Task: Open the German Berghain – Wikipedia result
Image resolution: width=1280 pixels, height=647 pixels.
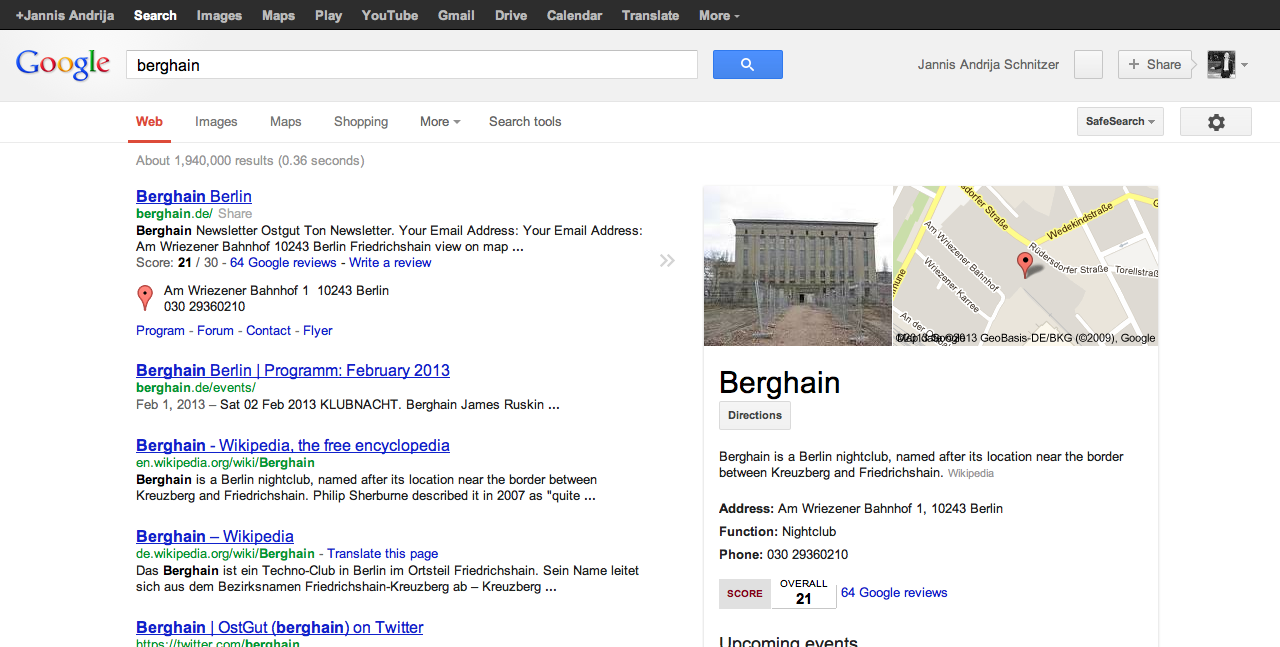Action: (215, 536)
